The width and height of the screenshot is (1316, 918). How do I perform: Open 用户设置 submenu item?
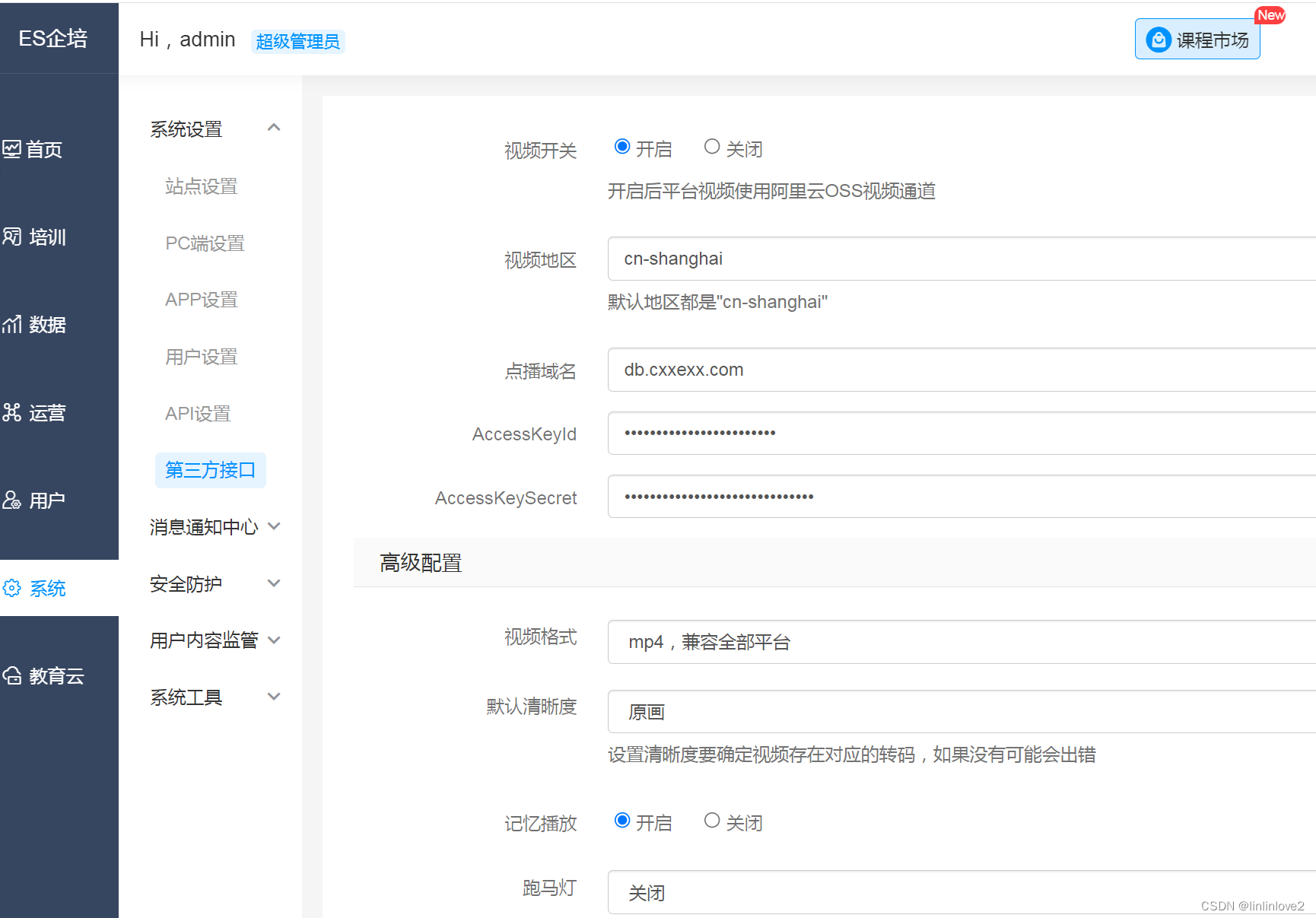coord(202,357)
